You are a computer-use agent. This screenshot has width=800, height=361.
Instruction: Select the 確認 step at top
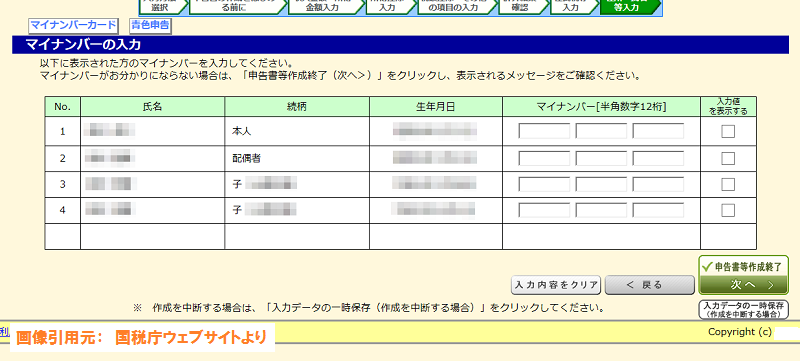pos(521,6)
